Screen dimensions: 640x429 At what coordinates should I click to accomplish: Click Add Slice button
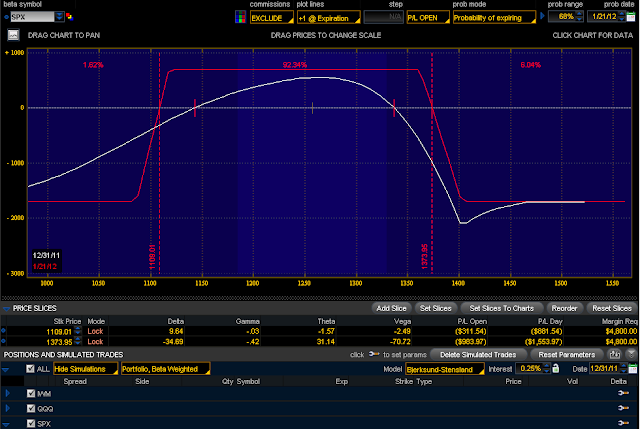coord(391,308)
